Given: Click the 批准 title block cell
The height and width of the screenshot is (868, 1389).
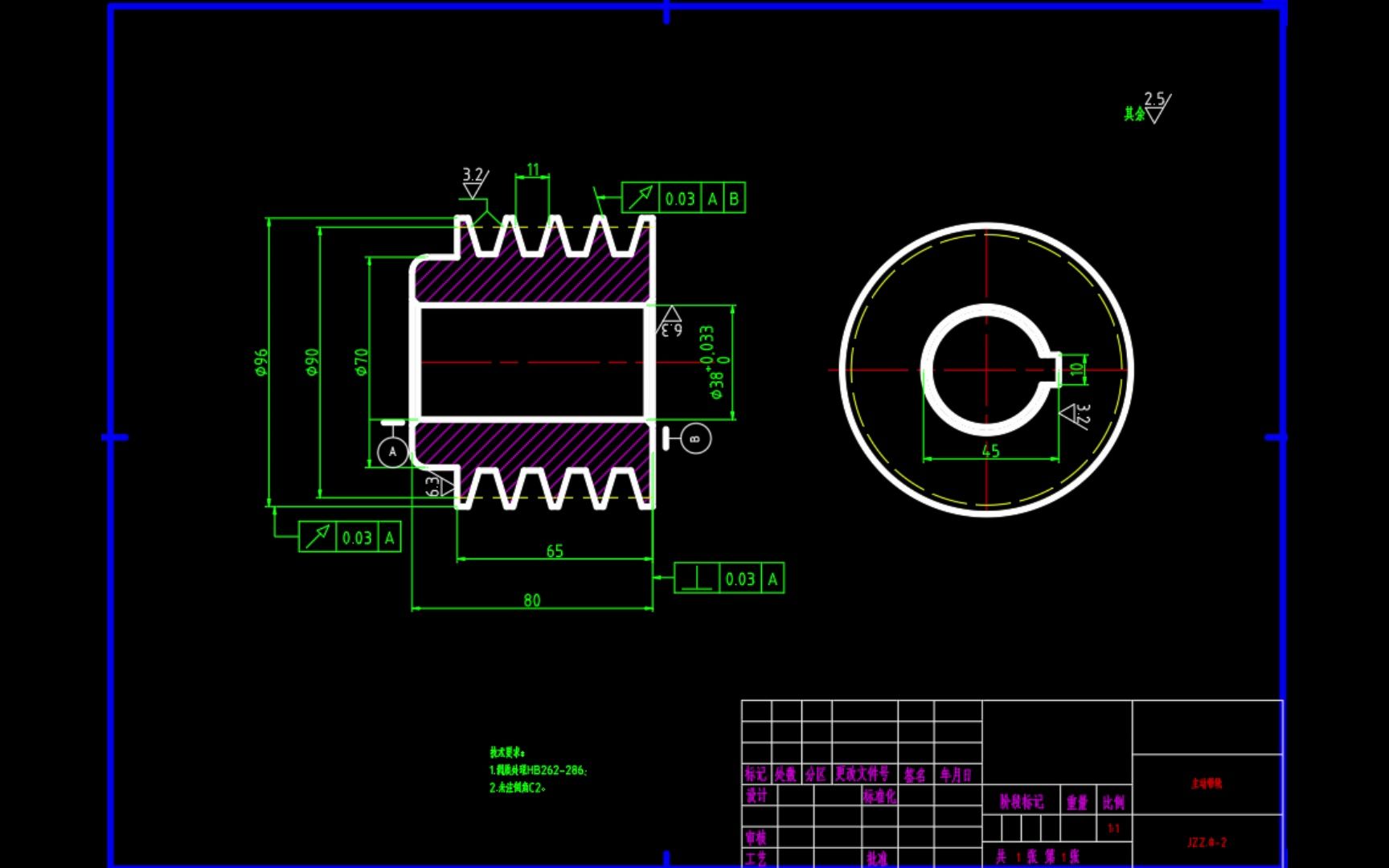Looking at the screenshot, I should coord(878,858).
